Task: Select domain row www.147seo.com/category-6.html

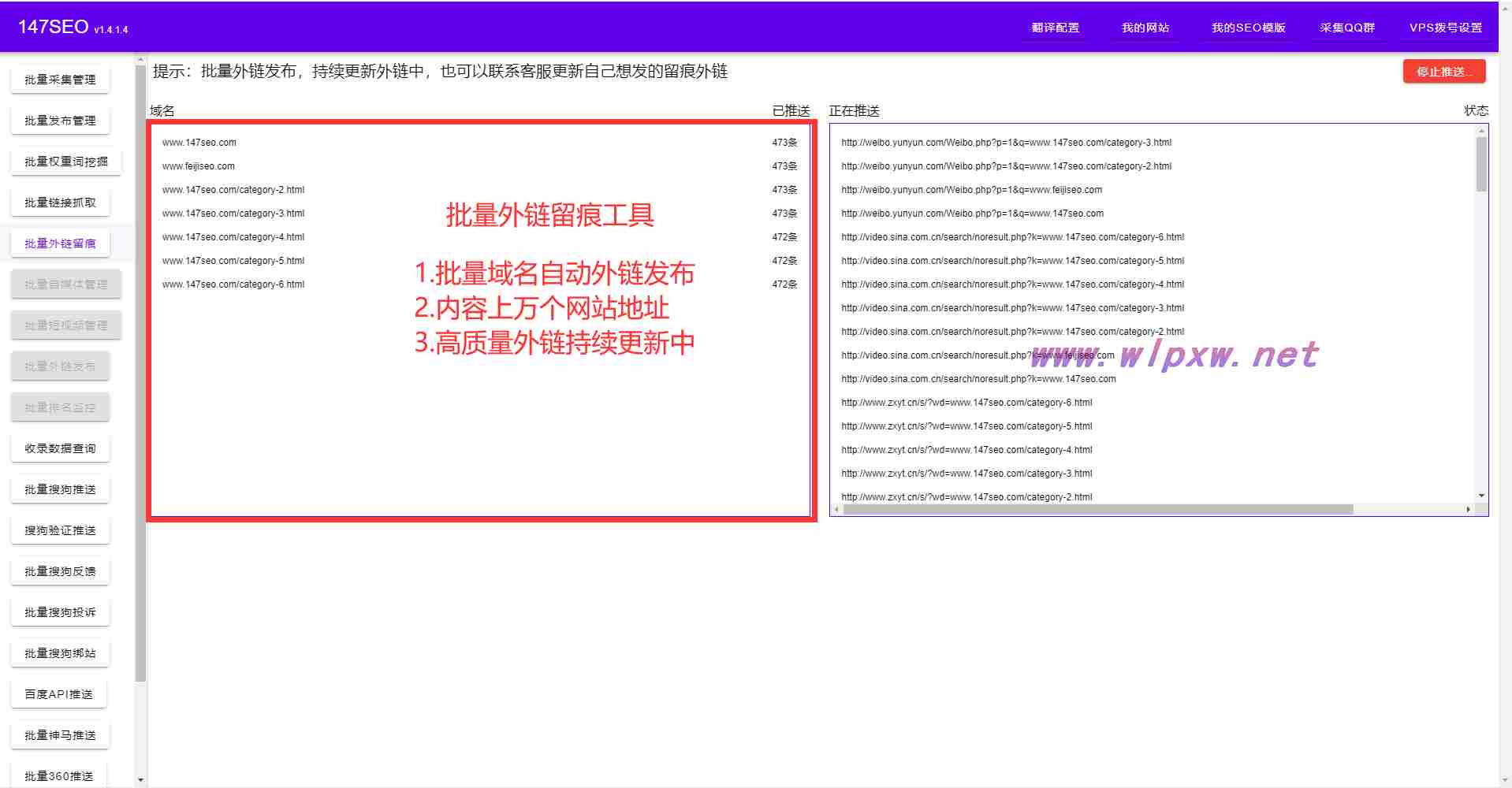Action: tap(479, 284)
